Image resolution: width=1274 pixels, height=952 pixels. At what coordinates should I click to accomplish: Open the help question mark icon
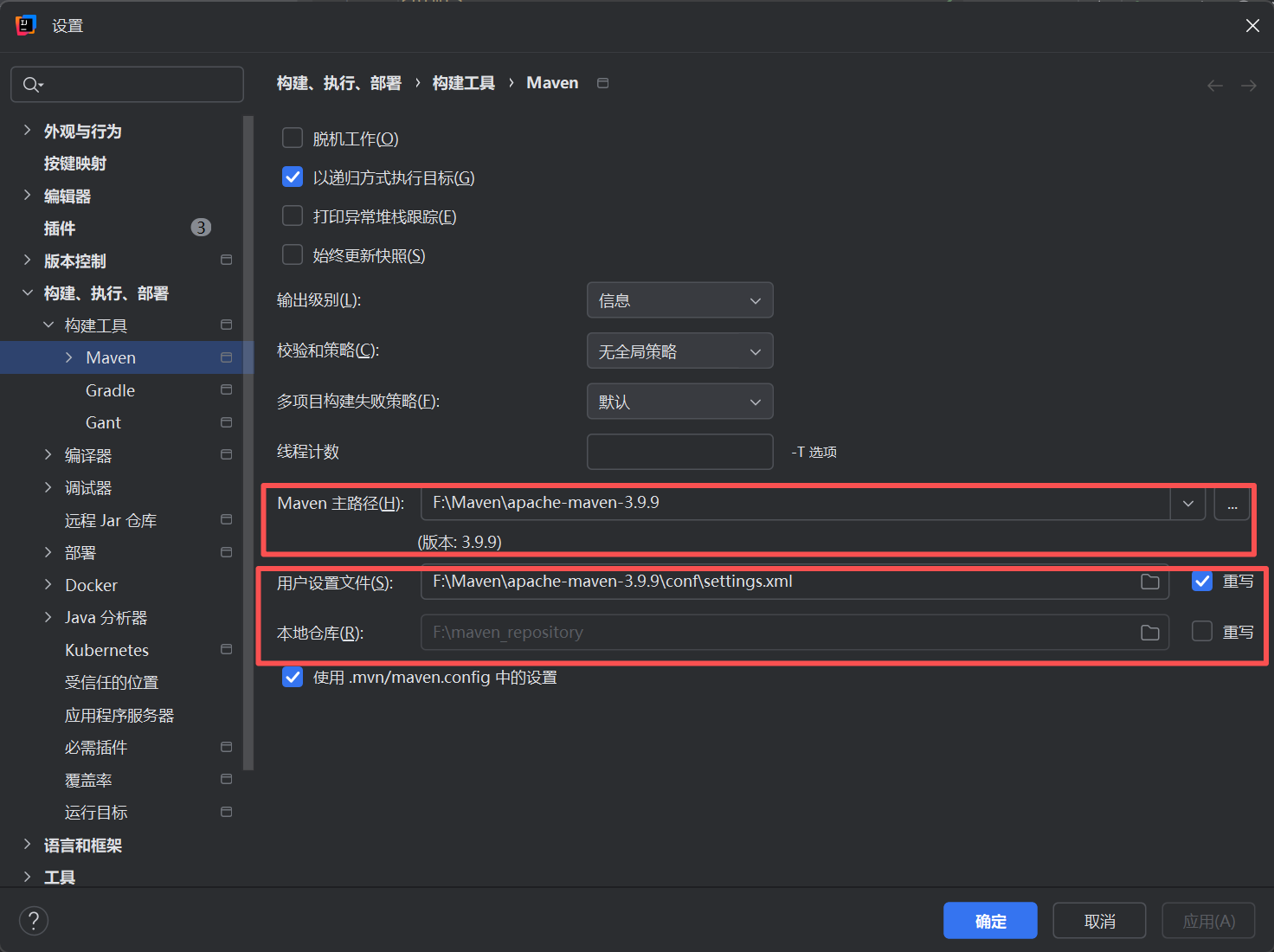[34, 921]
